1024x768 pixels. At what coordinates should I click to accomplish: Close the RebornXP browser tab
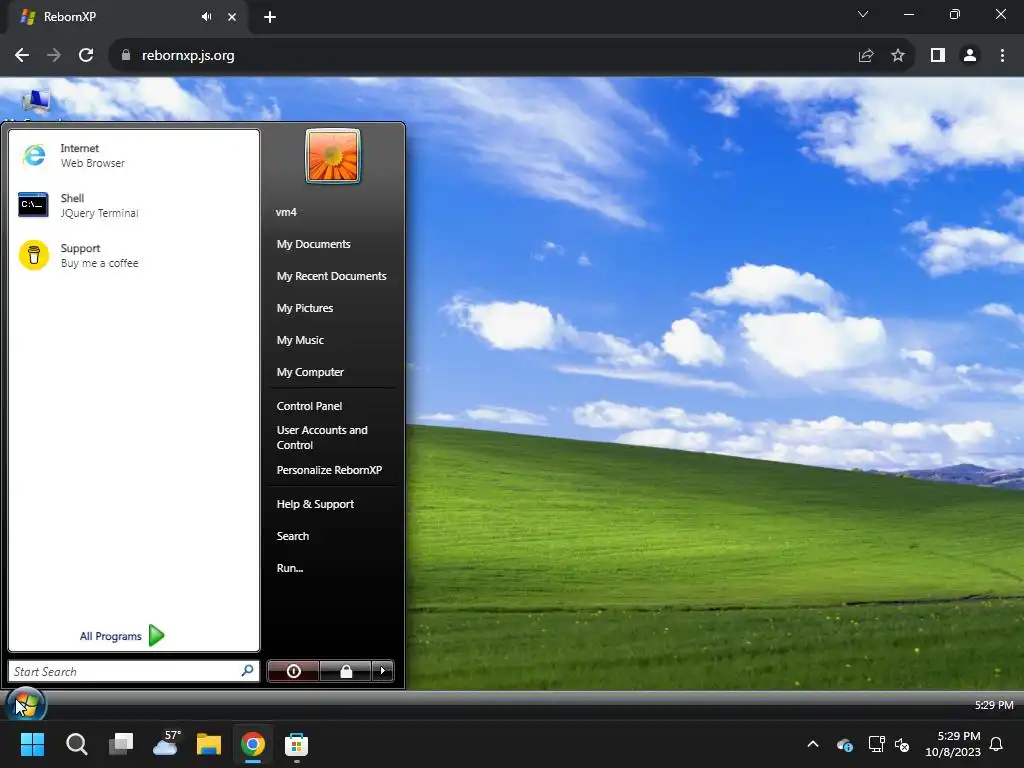click(x=232, y=17)
